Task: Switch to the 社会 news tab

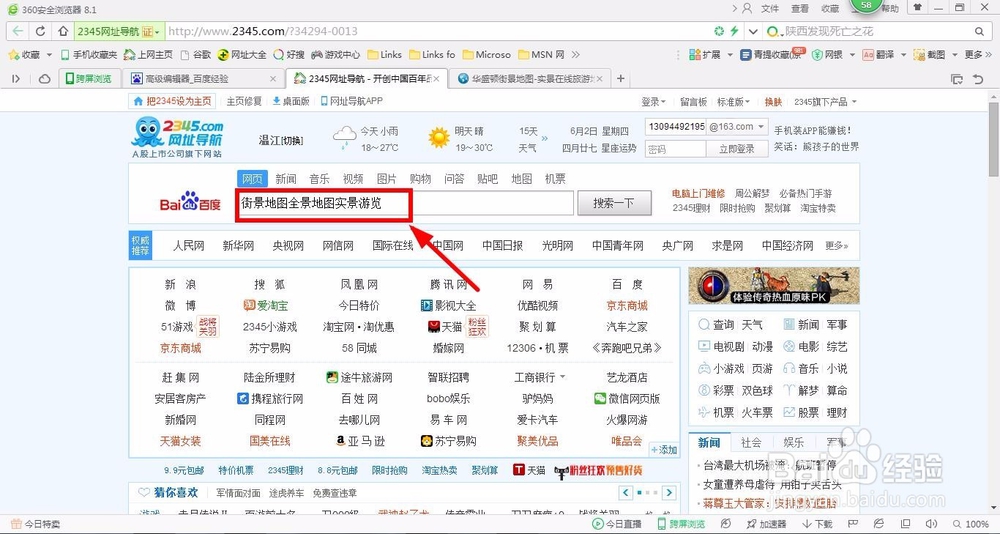Action: coord(751,442)
